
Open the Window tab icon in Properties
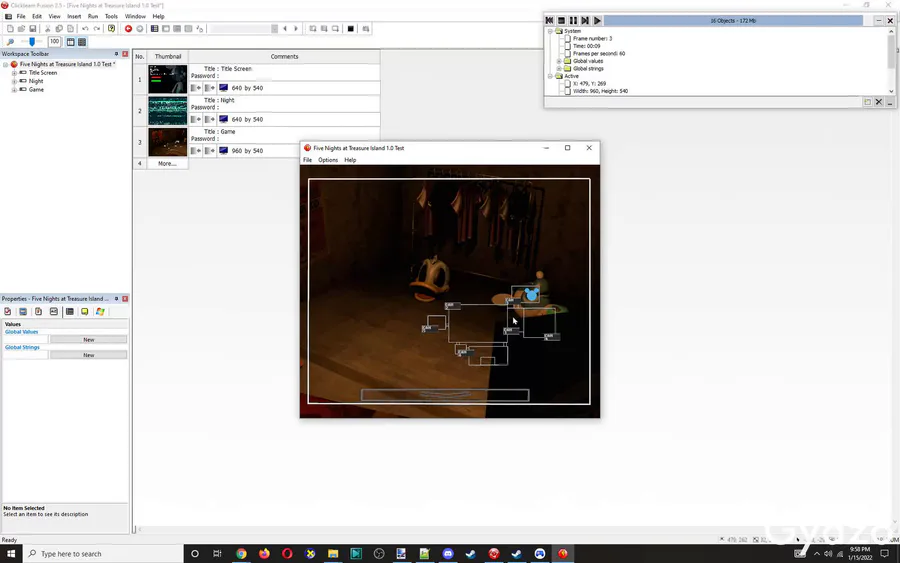point(23,312)
